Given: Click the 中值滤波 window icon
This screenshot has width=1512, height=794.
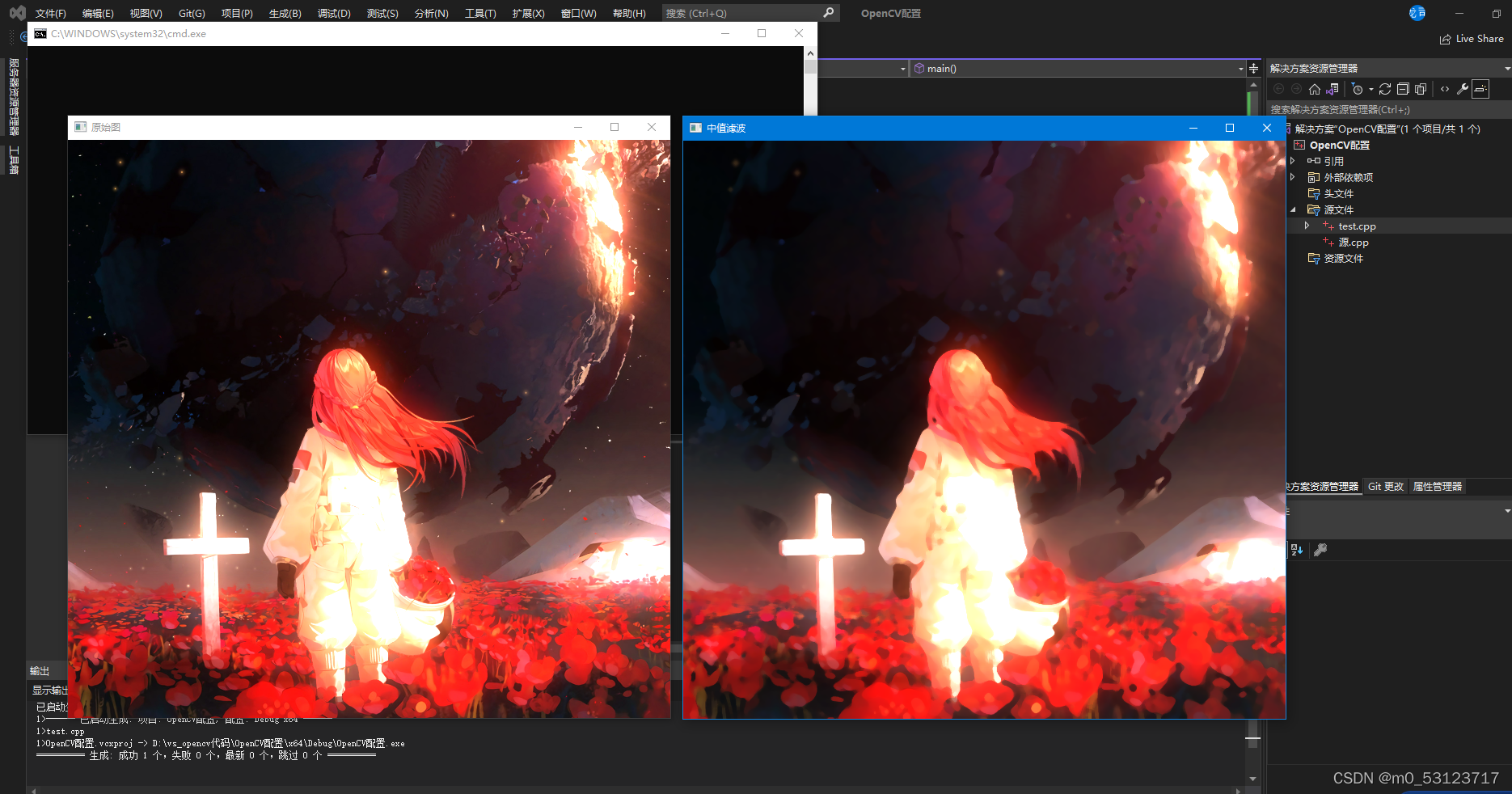Looking at the screenshot, I should 695,128.
